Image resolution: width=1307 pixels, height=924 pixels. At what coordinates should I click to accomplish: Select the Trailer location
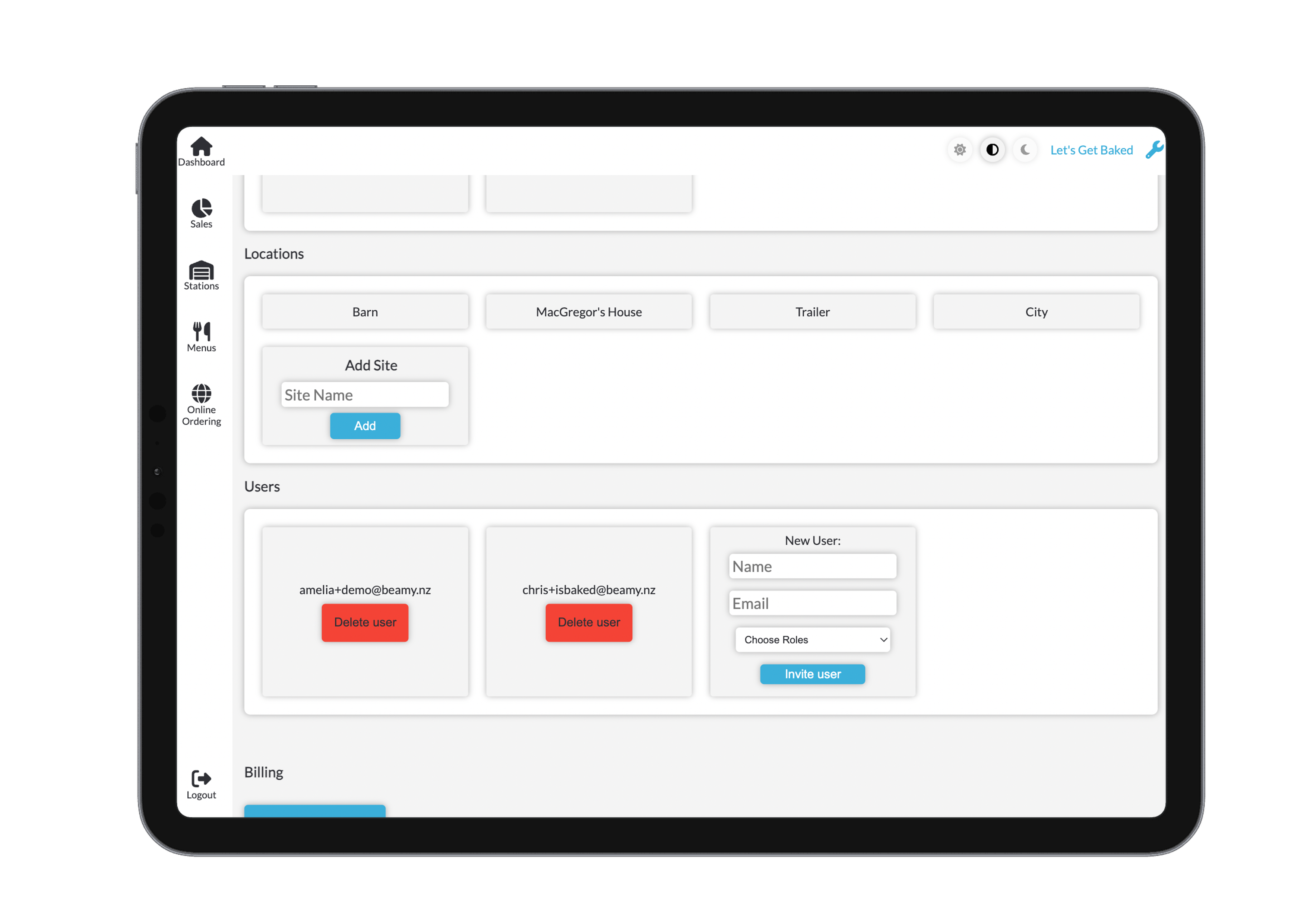point(812,311)
